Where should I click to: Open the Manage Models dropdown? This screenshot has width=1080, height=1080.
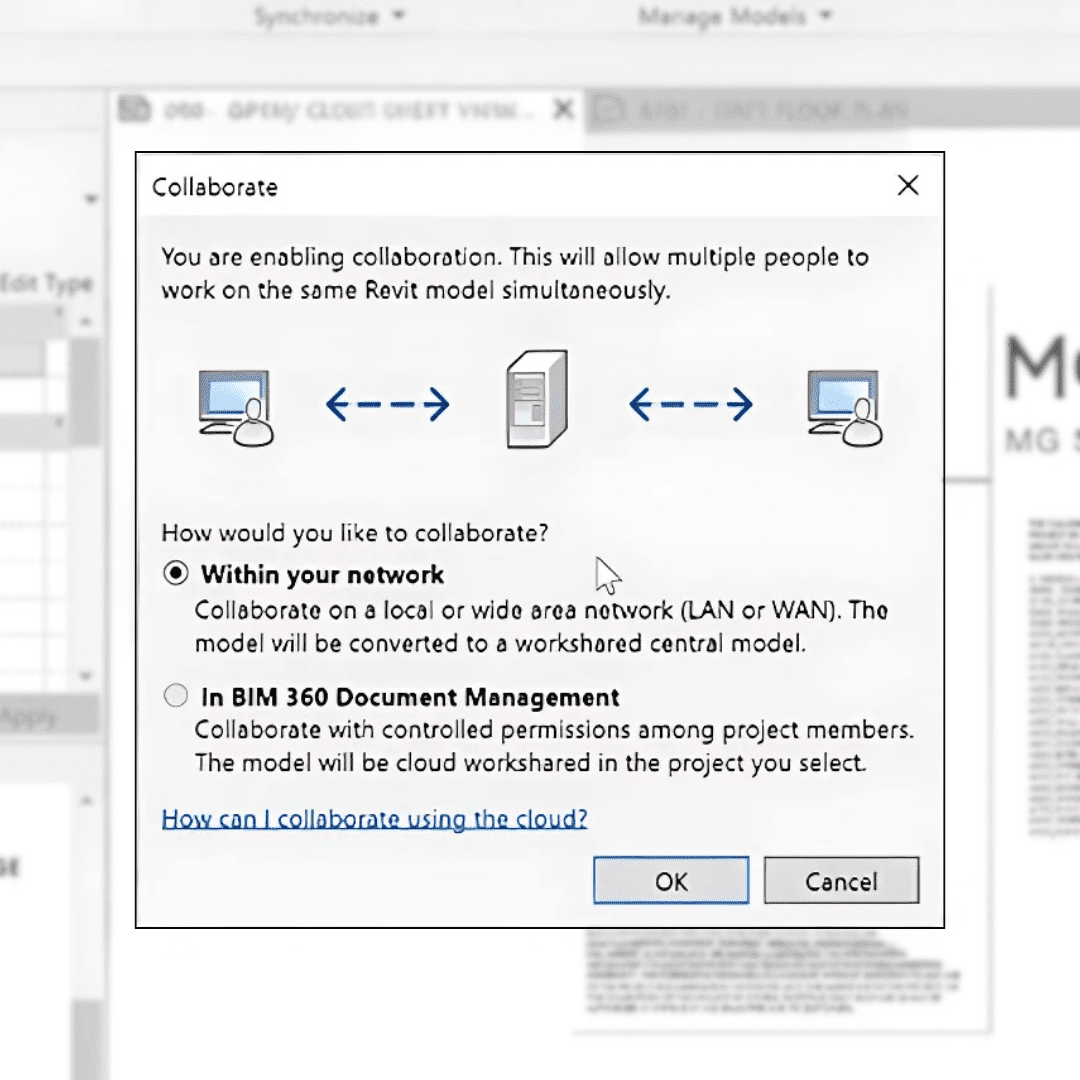(734, 17)
